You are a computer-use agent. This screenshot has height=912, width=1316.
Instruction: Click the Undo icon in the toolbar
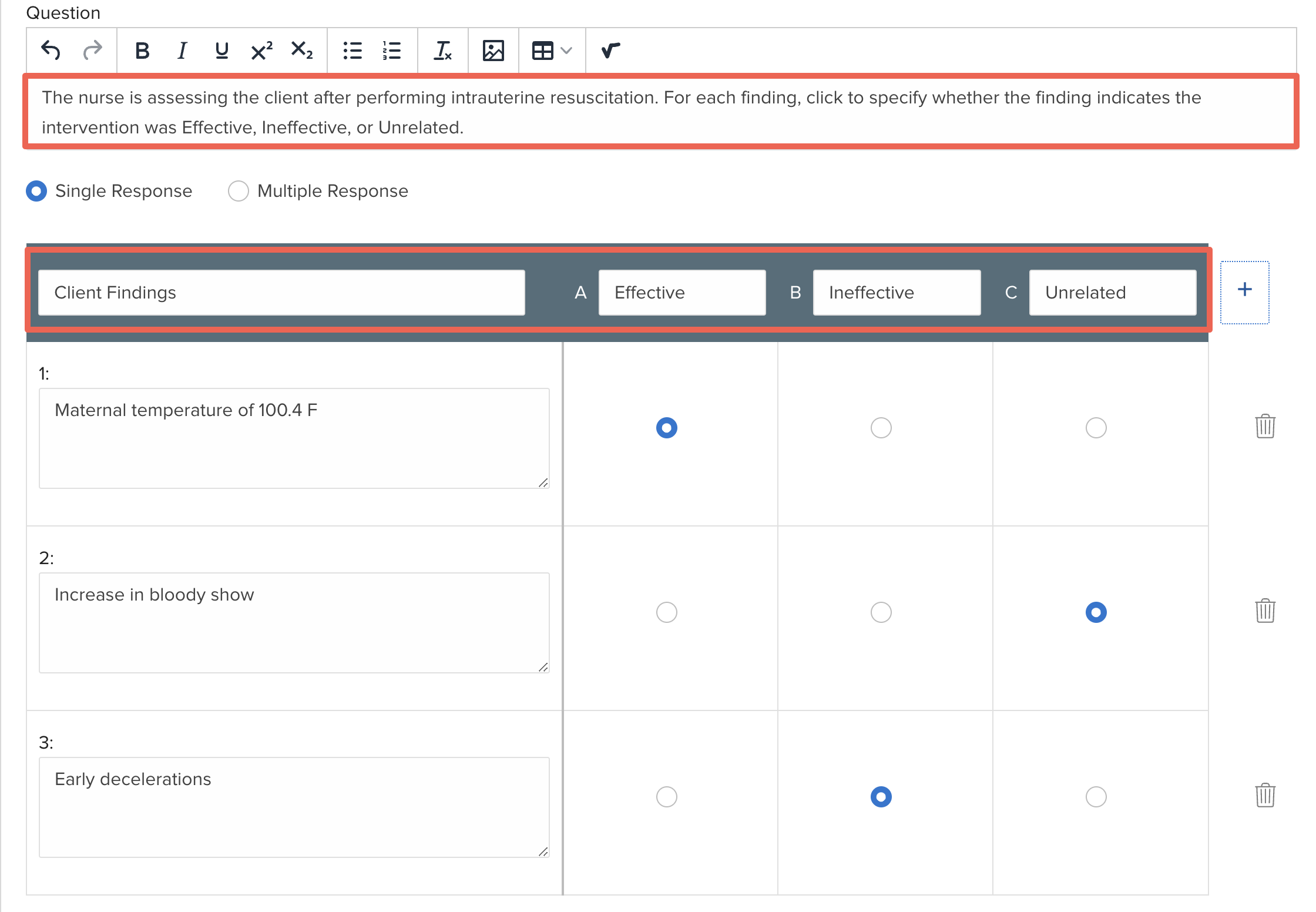point(52,51)
